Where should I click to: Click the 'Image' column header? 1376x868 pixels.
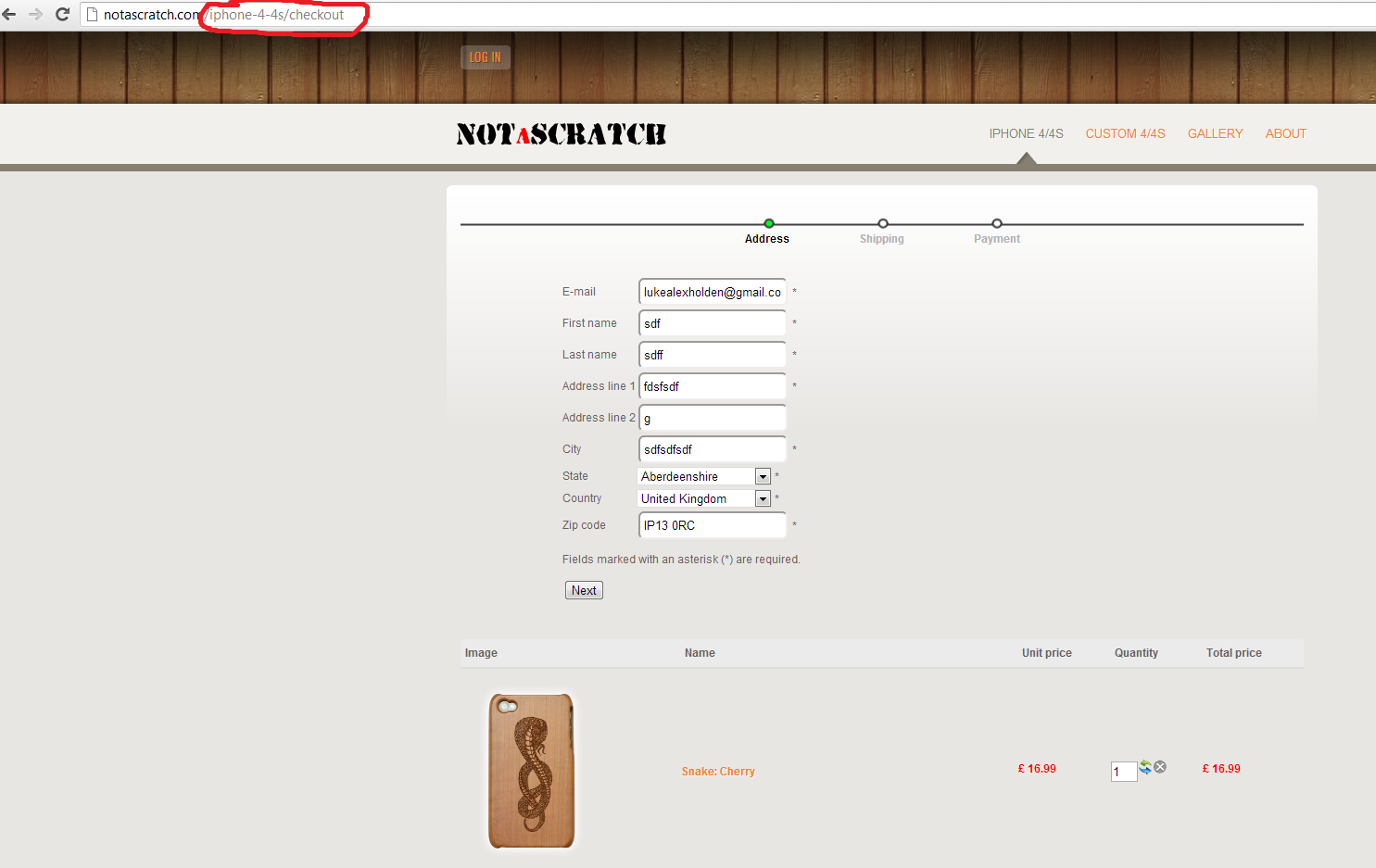click(481, 653)
